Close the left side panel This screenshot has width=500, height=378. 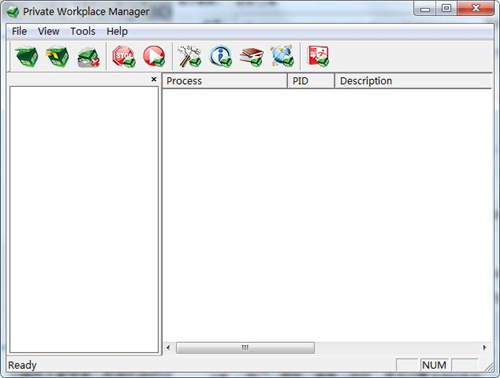coord(154,79)
